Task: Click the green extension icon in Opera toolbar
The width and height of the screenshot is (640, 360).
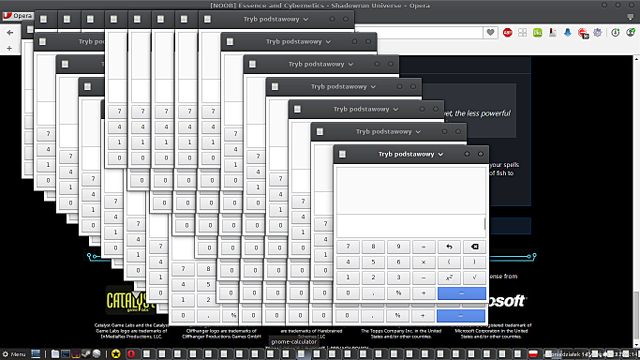Action: pos(538,33)
